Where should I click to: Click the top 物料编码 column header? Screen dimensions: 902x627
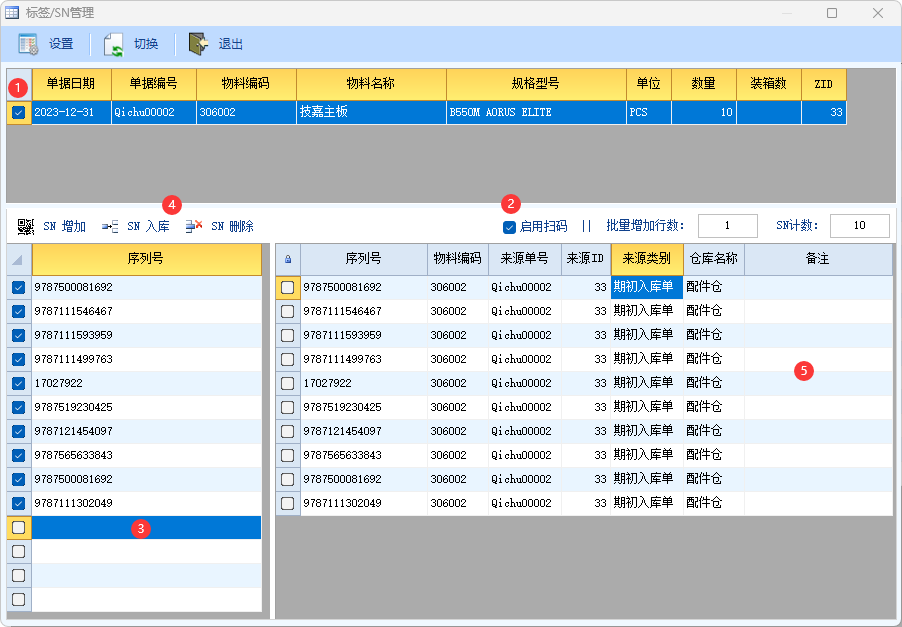[x=246, y=84]
